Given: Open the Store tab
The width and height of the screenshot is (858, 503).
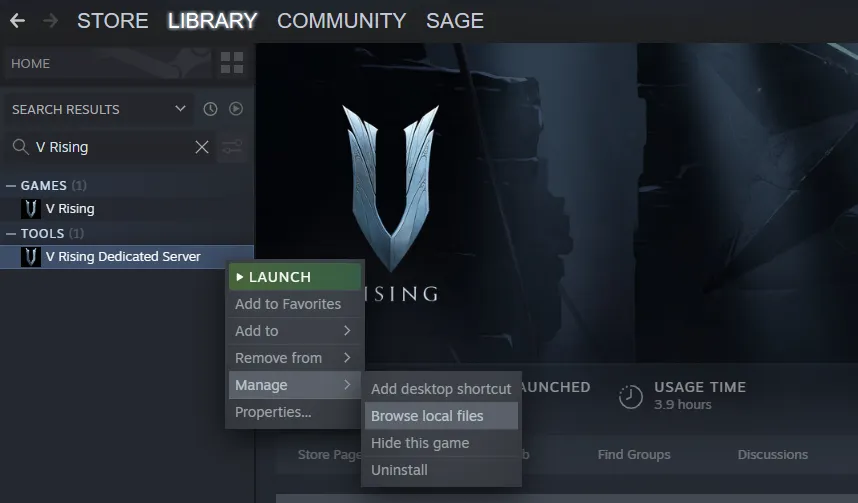Looking at the screenshot, I should coord(113,21).
